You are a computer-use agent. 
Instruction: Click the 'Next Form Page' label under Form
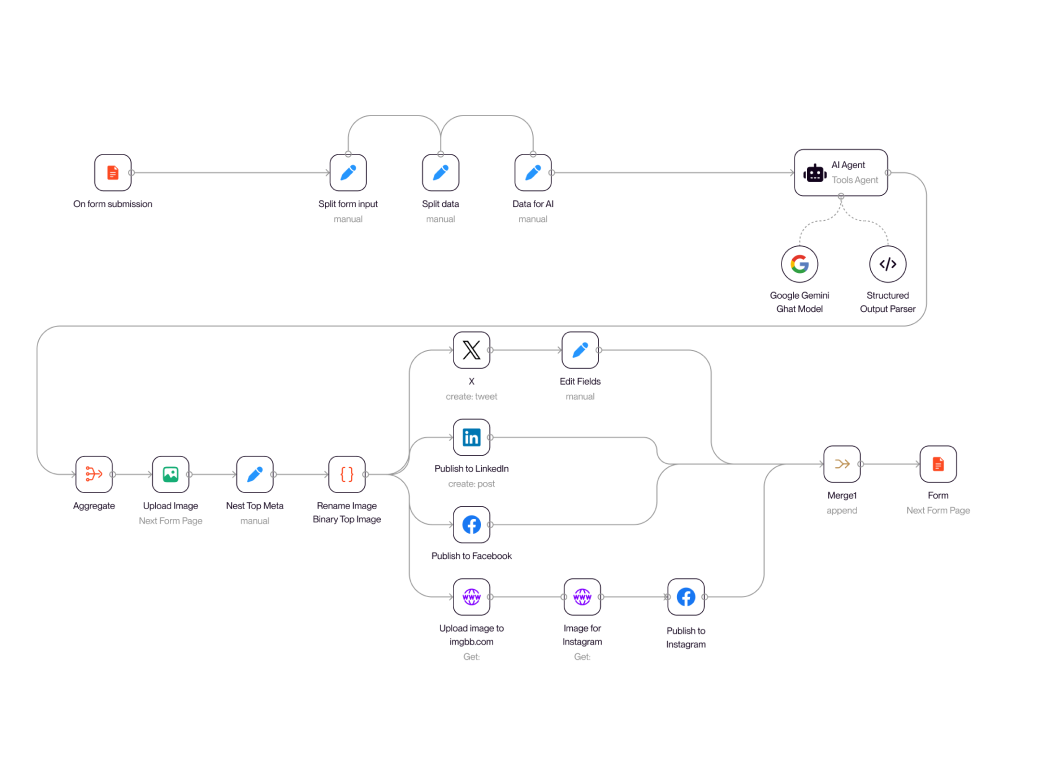[x=938, y=511]
